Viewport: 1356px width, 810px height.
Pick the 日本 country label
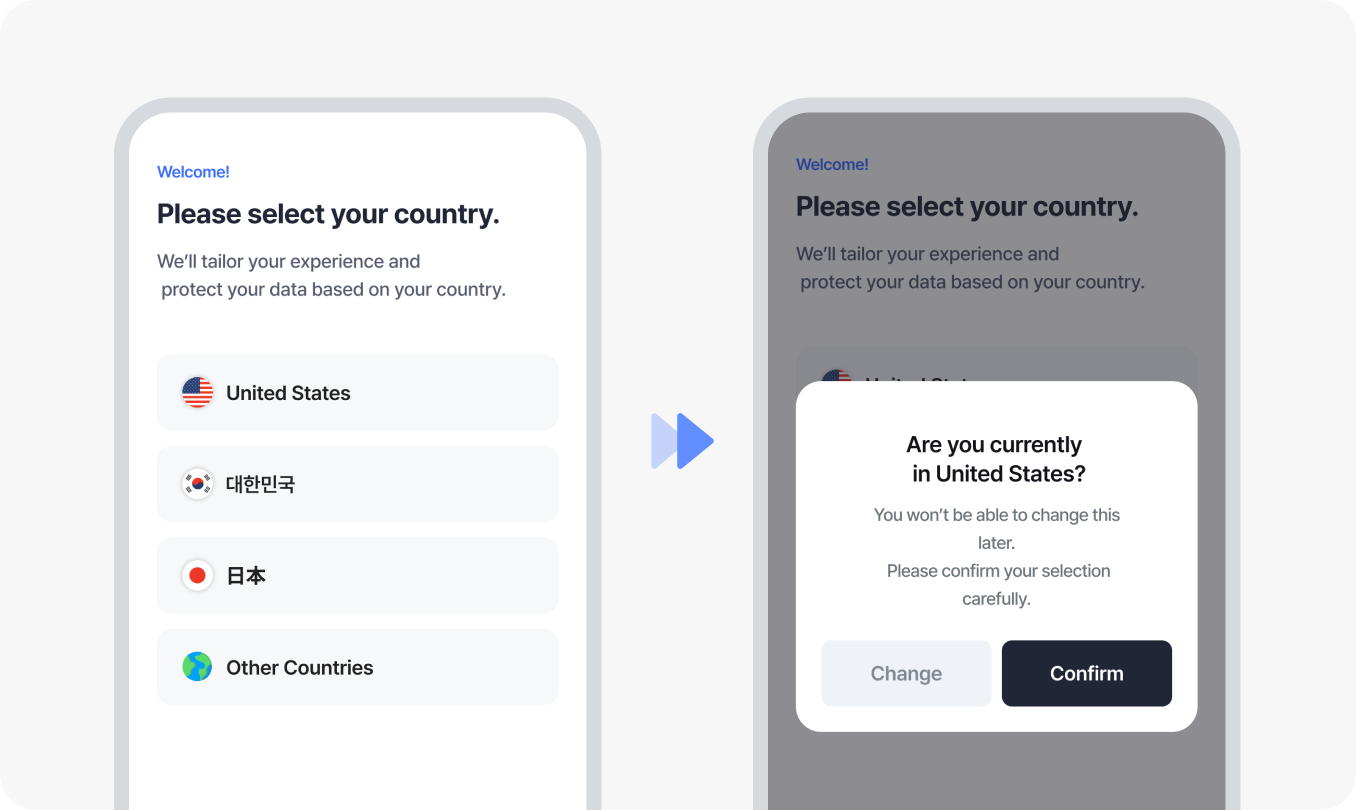click(x=246, y=576)
